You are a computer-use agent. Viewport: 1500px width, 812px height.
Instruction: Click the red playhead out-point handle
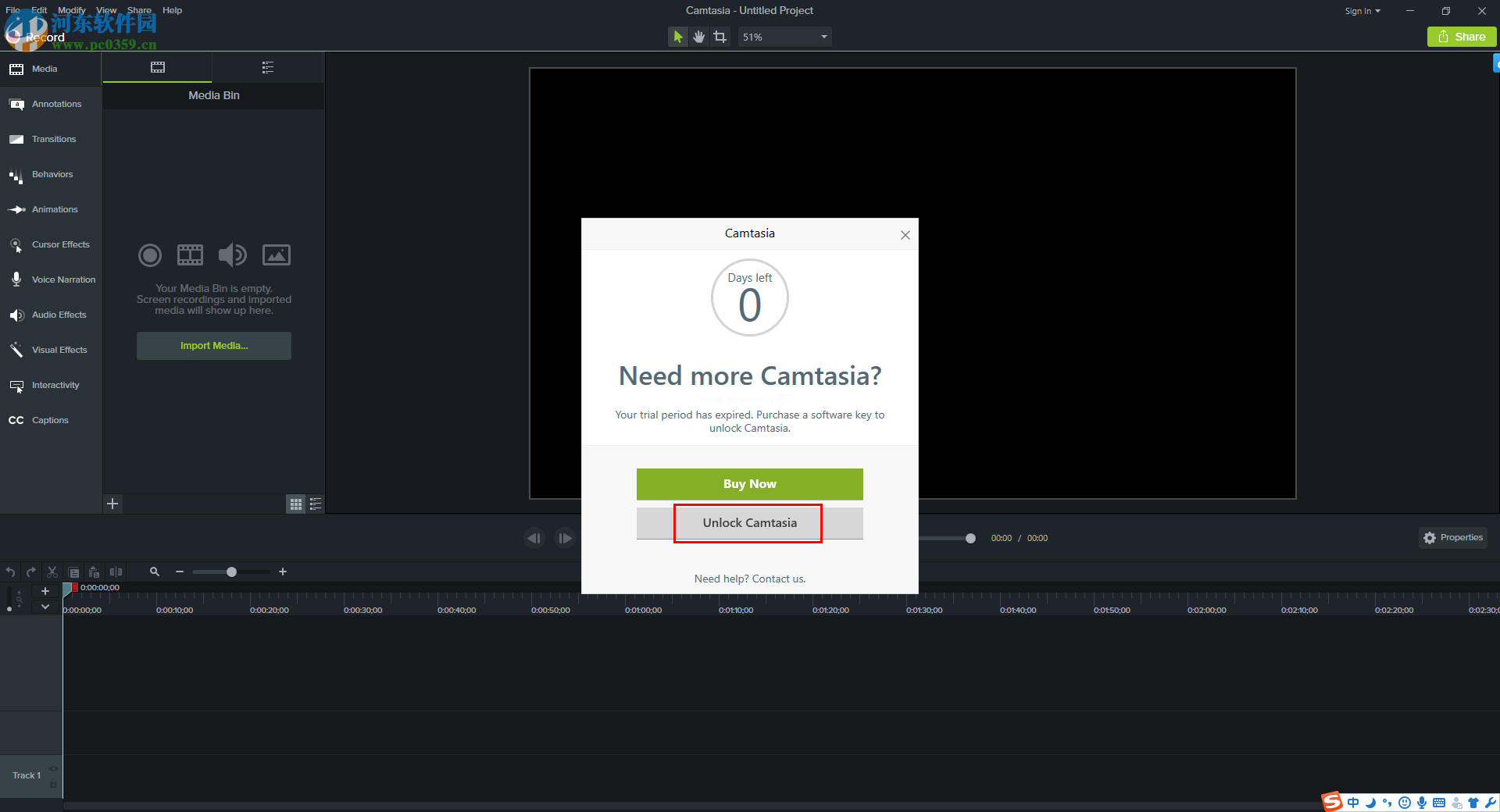point(75,587)
